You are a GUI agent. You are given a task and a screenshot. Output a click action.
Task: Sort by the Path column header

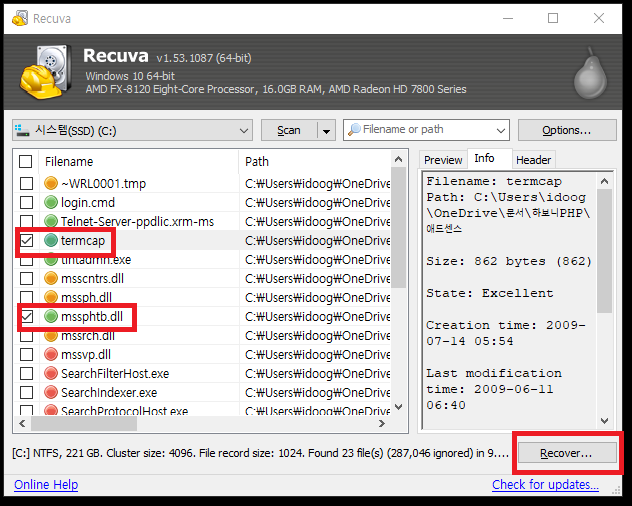tap(315, 162)
